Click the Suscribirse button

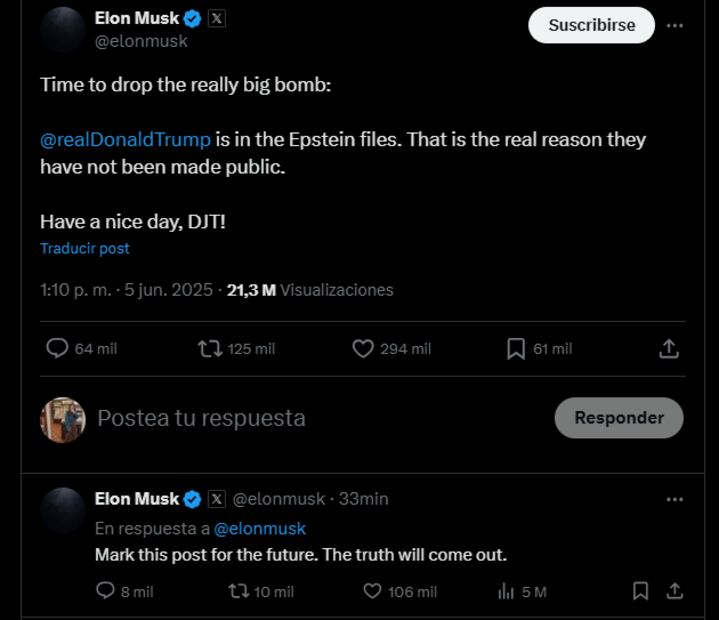coord(592,25)
